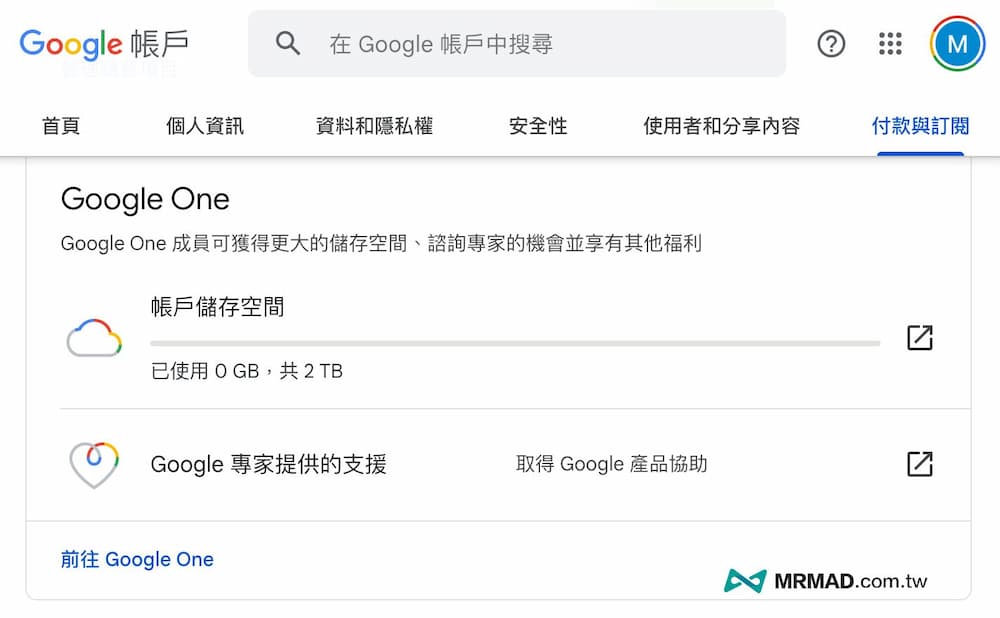The height and width of the screenshot is (618, 1000).
Task: Click the Google 帳戶 logo
Action: click(104, 44)
